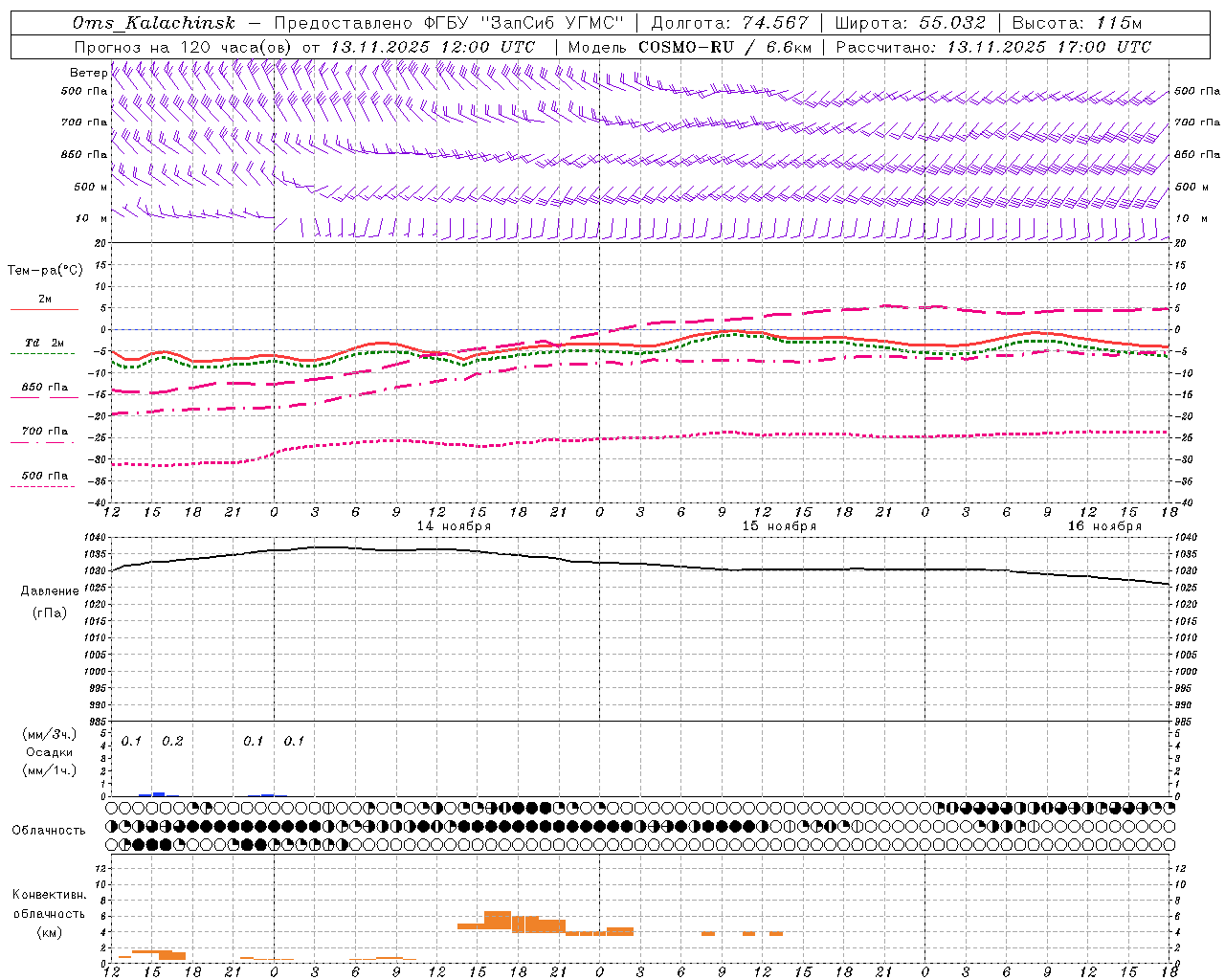Click the date label 16 ноября
Viewport: 1225px width, 980px height.
(x=1104, y=526)
